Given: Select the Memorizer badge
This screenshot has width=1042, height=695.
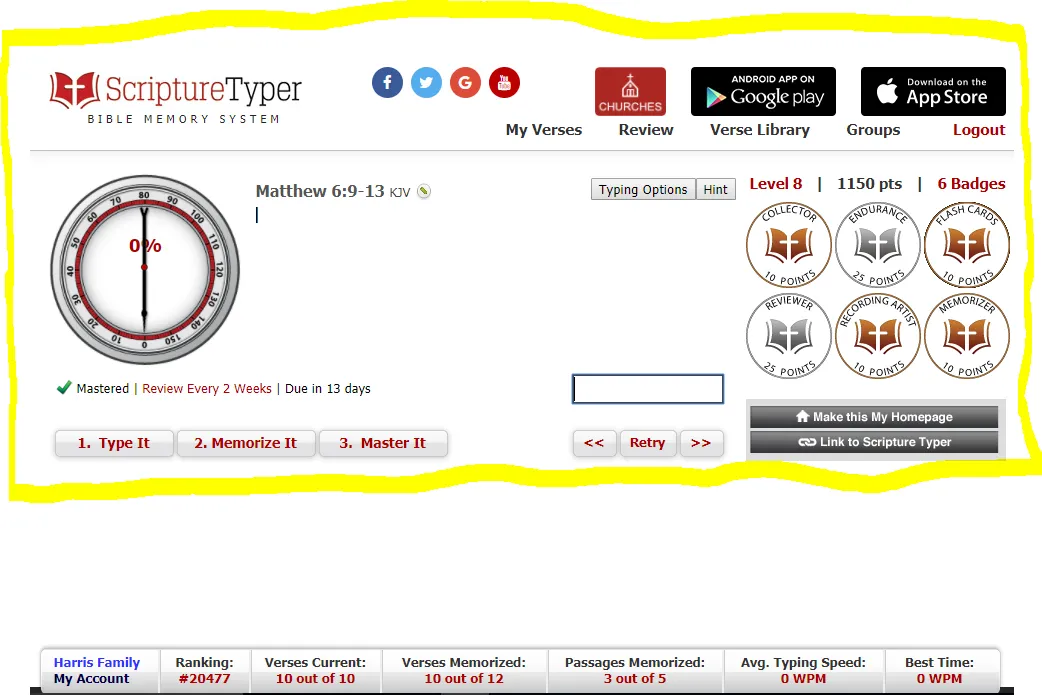Looking at the screenshot, I should [967, 336].
